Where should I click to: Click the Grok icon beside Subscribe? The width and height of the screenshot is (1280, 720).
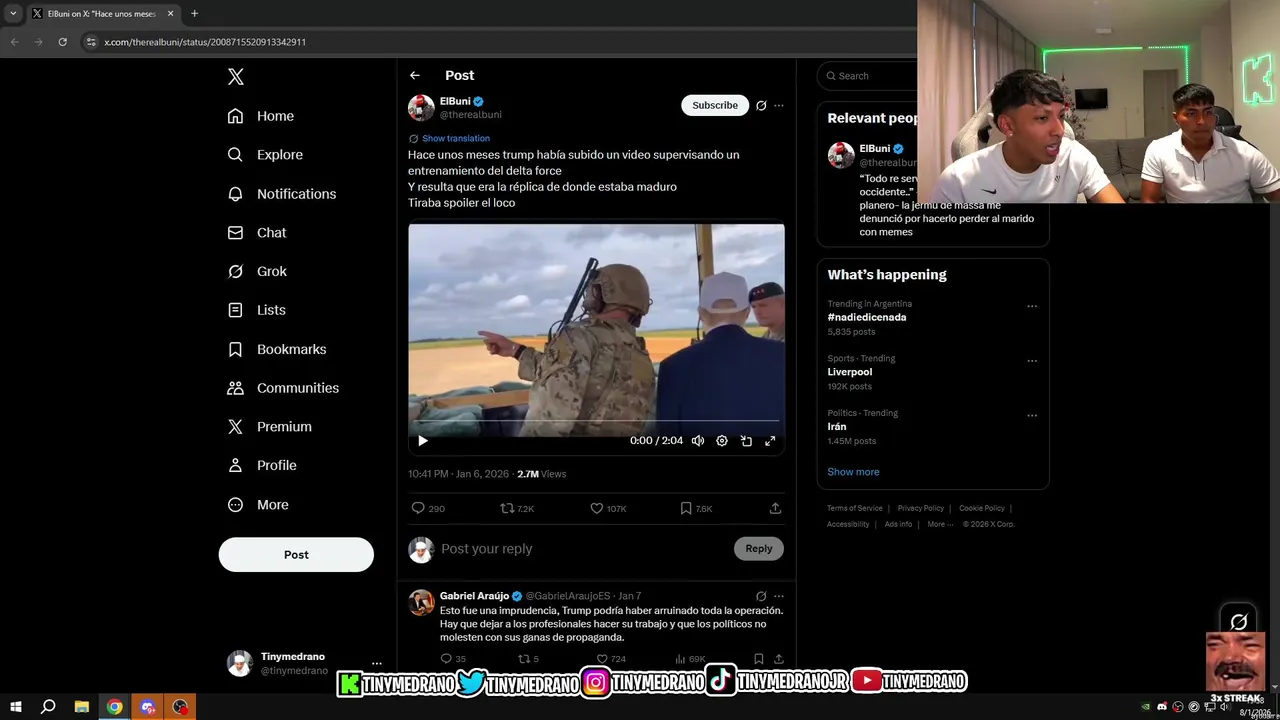click(761, 105)
